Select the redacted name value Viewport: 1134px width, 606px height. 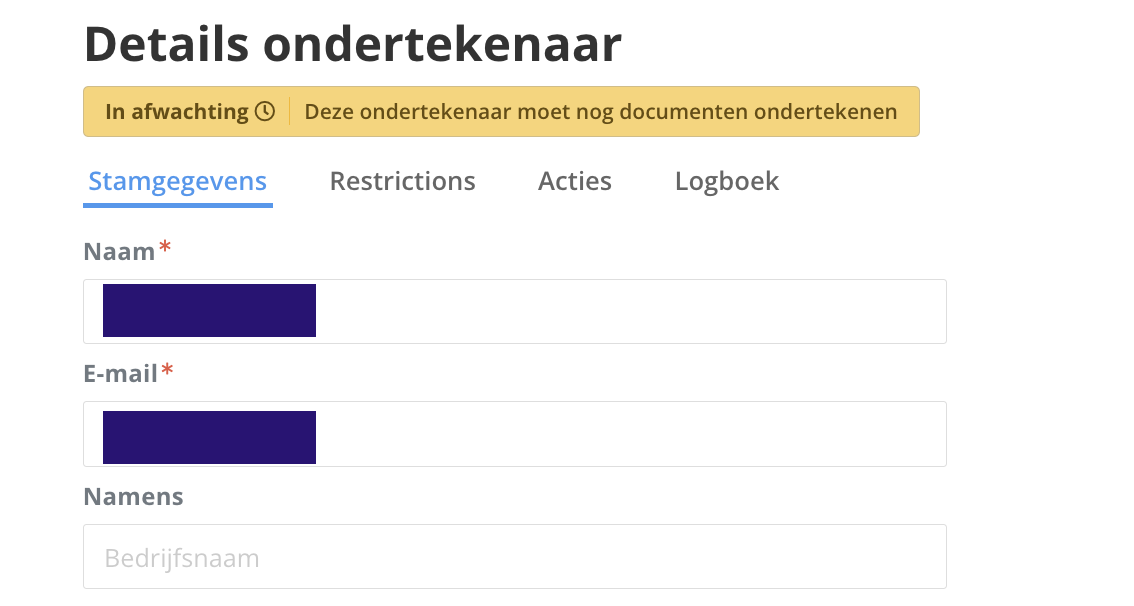click(209, 310)
